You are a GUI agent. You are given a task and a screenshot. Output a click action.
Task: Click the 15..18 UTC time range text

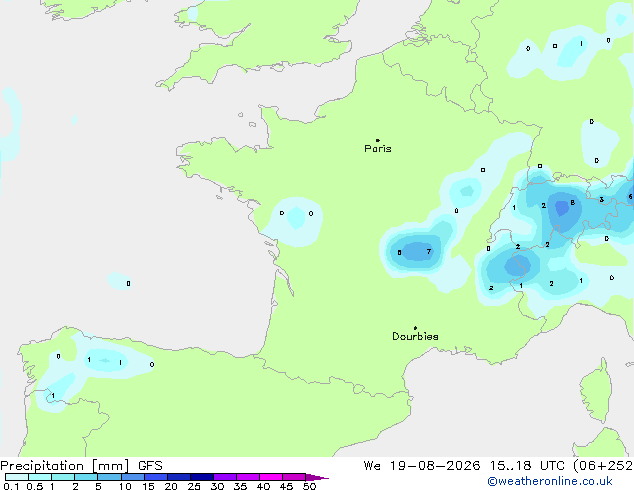(527, 466)
